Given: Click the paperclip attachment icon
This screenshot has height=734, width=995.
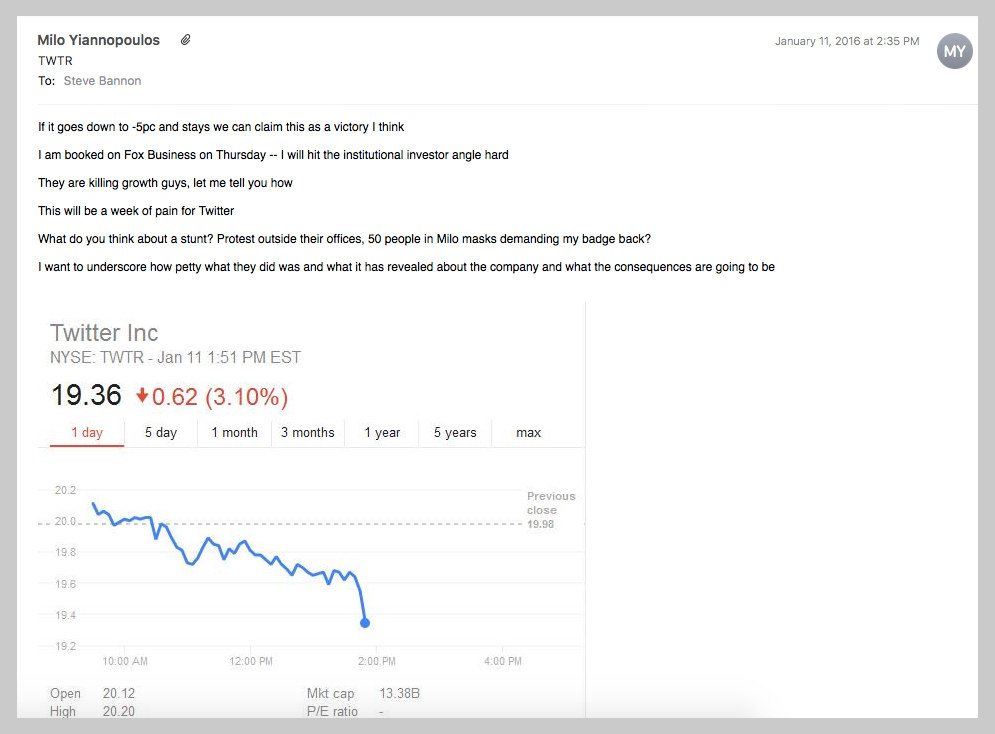Looking at the screenshot, I should tap(185, 40).
